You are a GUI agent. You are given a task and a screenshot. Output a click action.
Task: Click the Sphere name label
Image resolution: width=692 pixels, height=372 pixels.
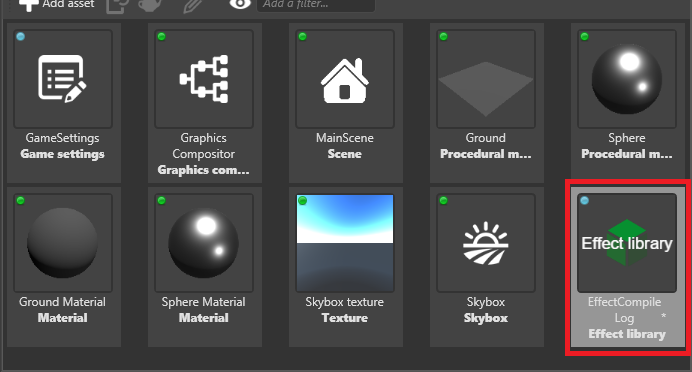tap(627, 138)
